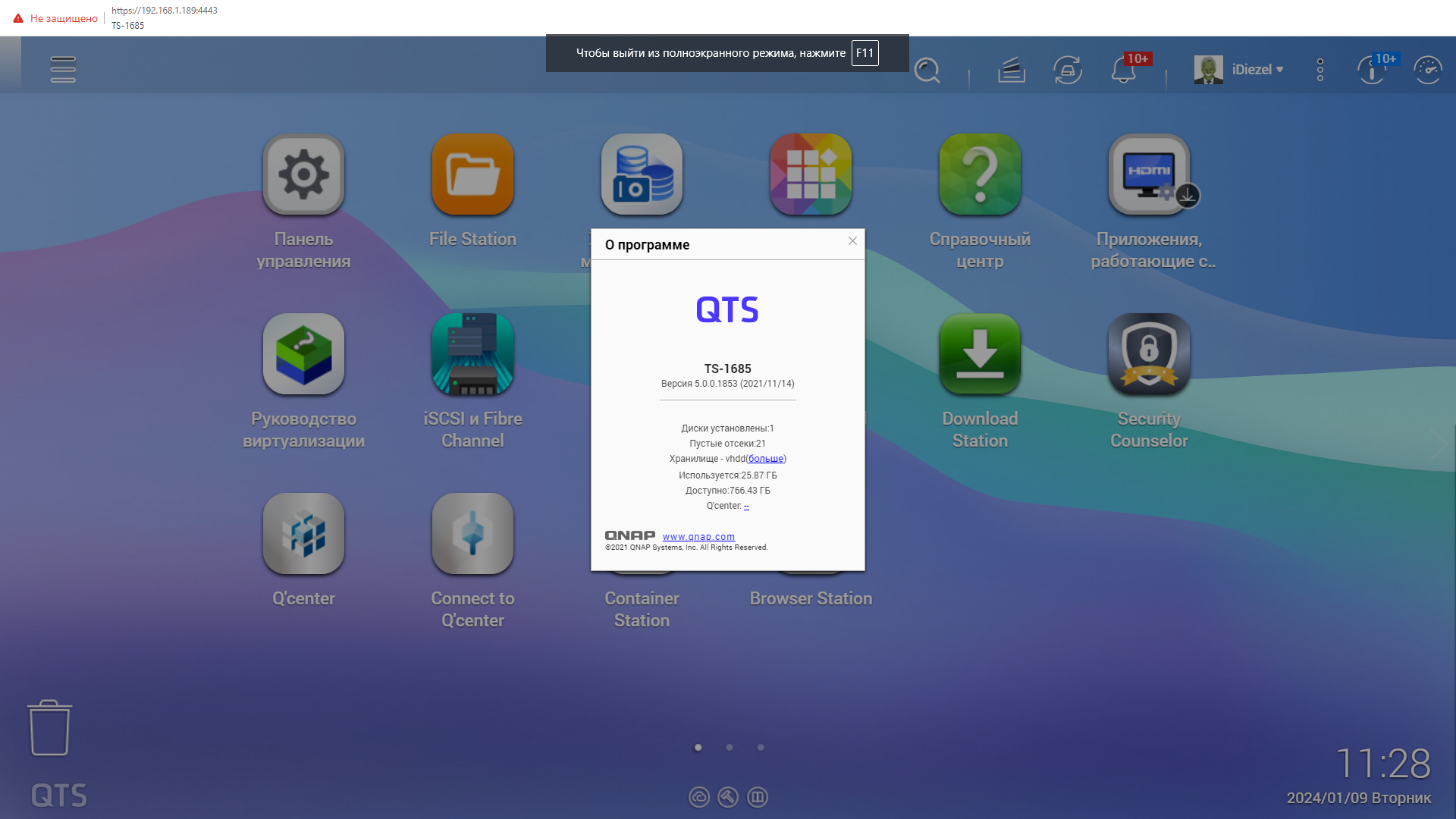Viewport: 1456px width, 819px height.
Task: Open the File Station app
Action: [472, 174]
